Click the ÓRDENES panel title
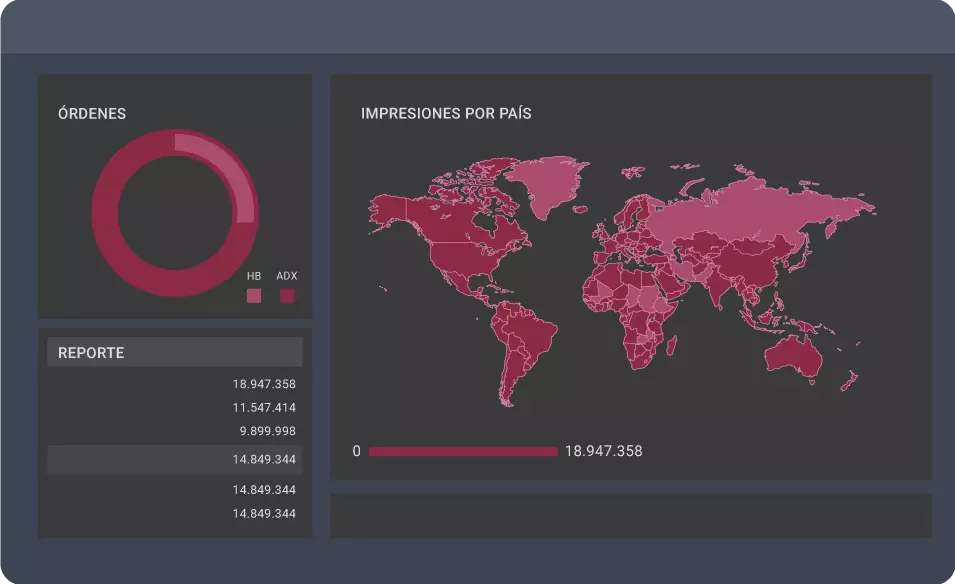 (92, 114)
